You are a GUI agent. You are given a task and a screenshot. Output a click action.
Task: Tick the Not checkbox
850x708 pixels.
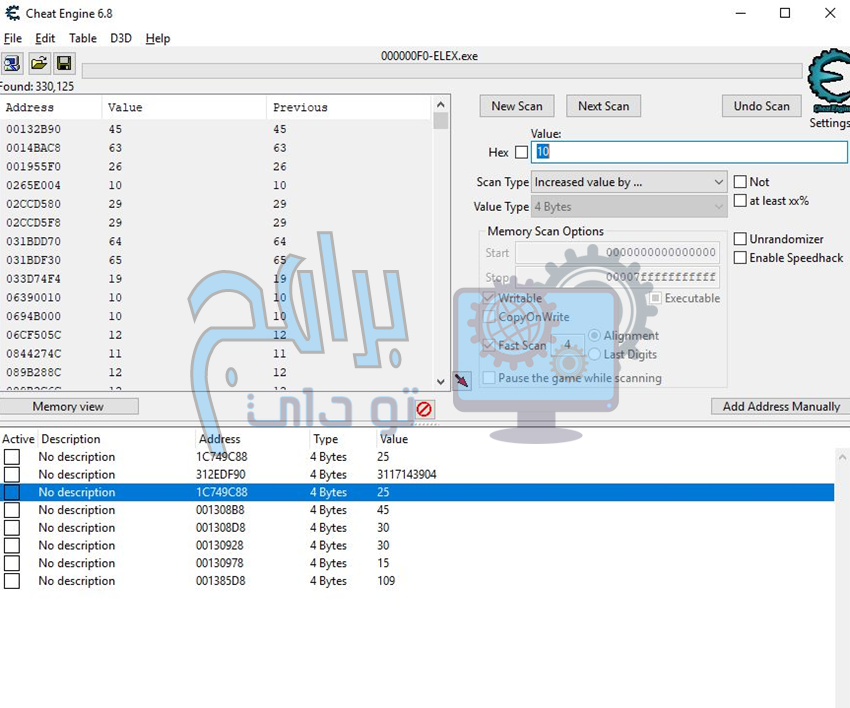pos(740,182)
